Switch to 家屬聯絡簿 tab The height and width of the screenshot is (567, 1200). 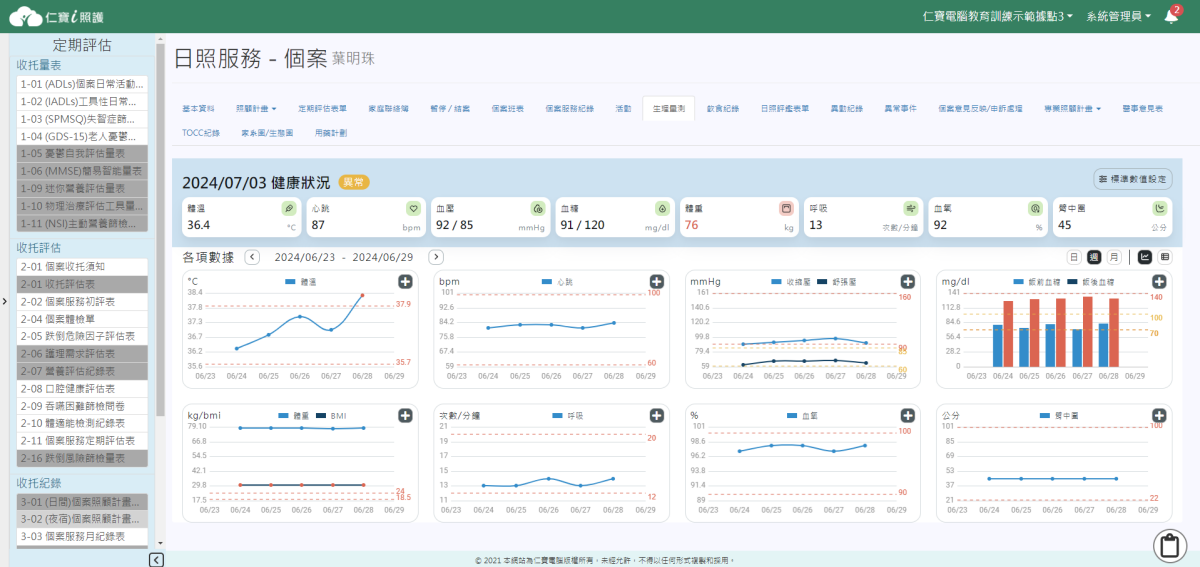tap(389, 107)
